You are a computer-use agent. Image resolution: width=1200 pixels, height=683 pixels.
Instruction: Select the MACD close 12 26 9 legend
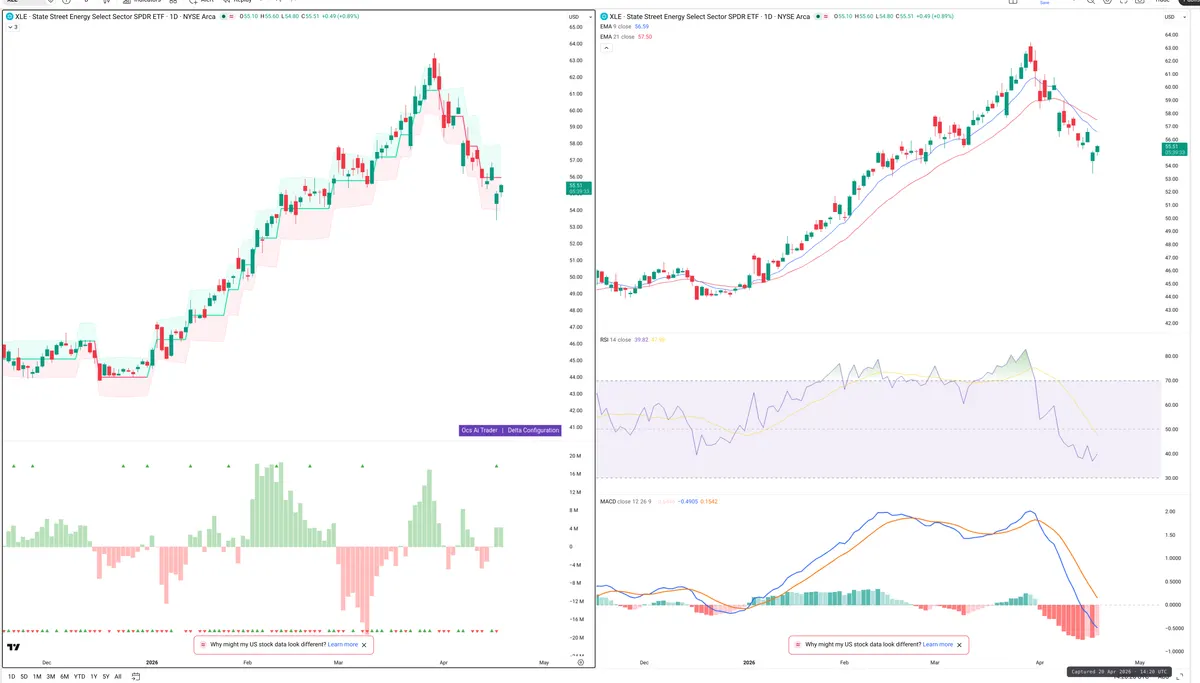click(625, 500)
